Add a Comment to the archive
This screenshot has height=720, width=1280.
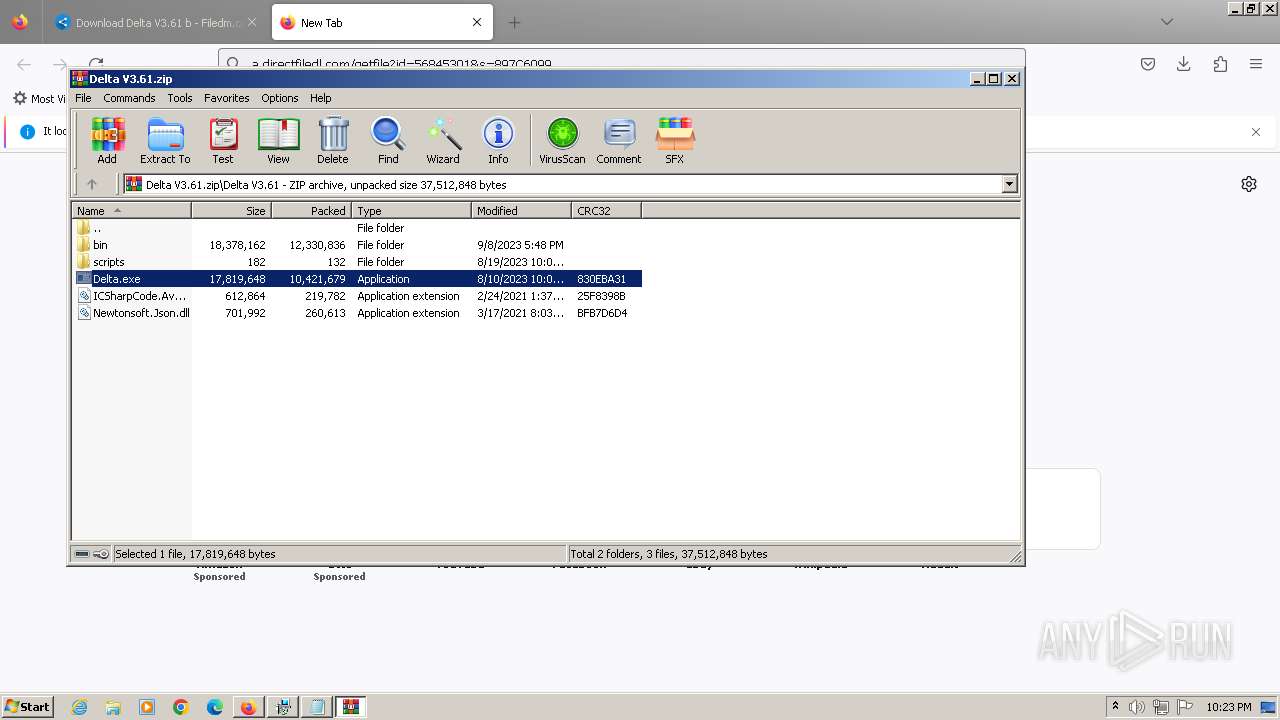tap(619, 140)
